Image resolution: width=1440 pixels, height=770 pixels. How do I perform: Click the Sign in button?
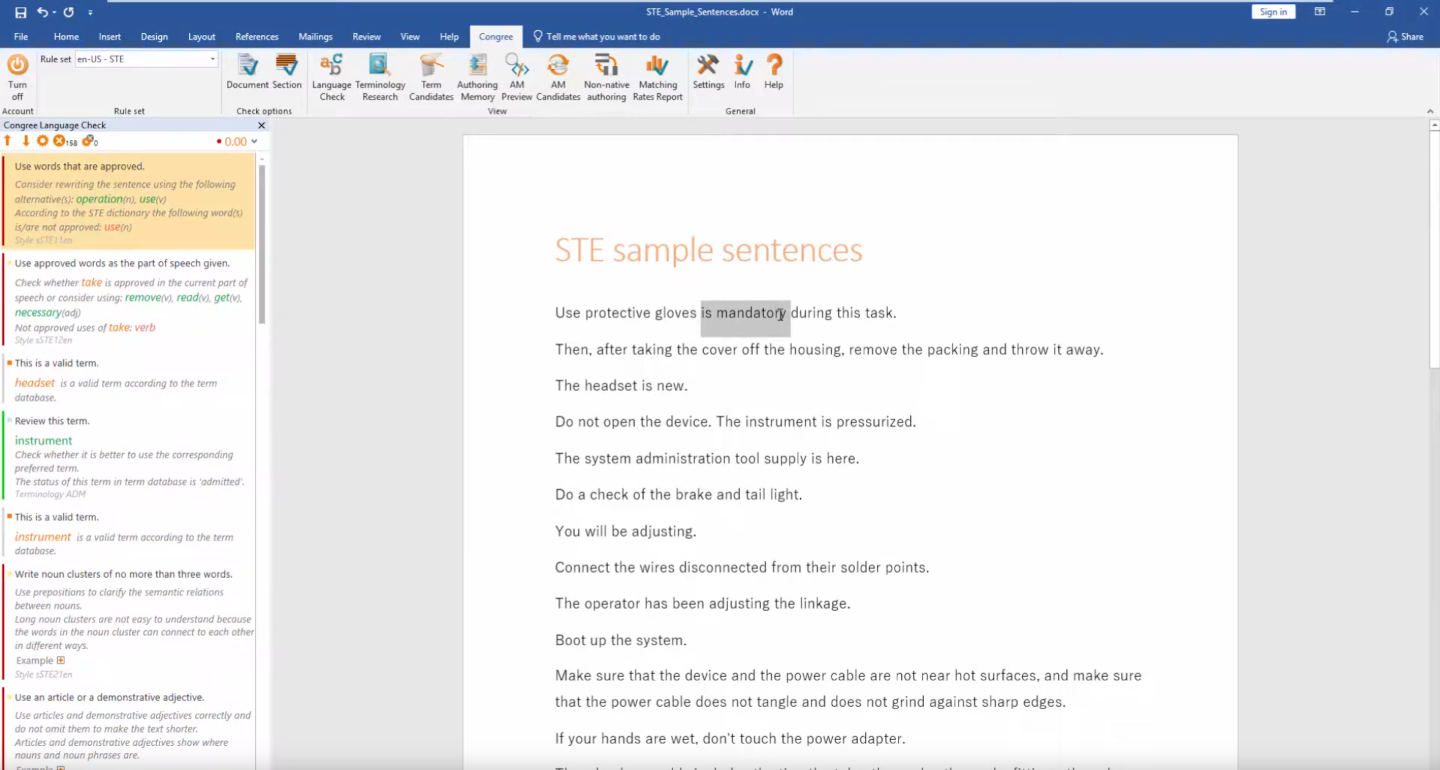tap(1273, 12)
